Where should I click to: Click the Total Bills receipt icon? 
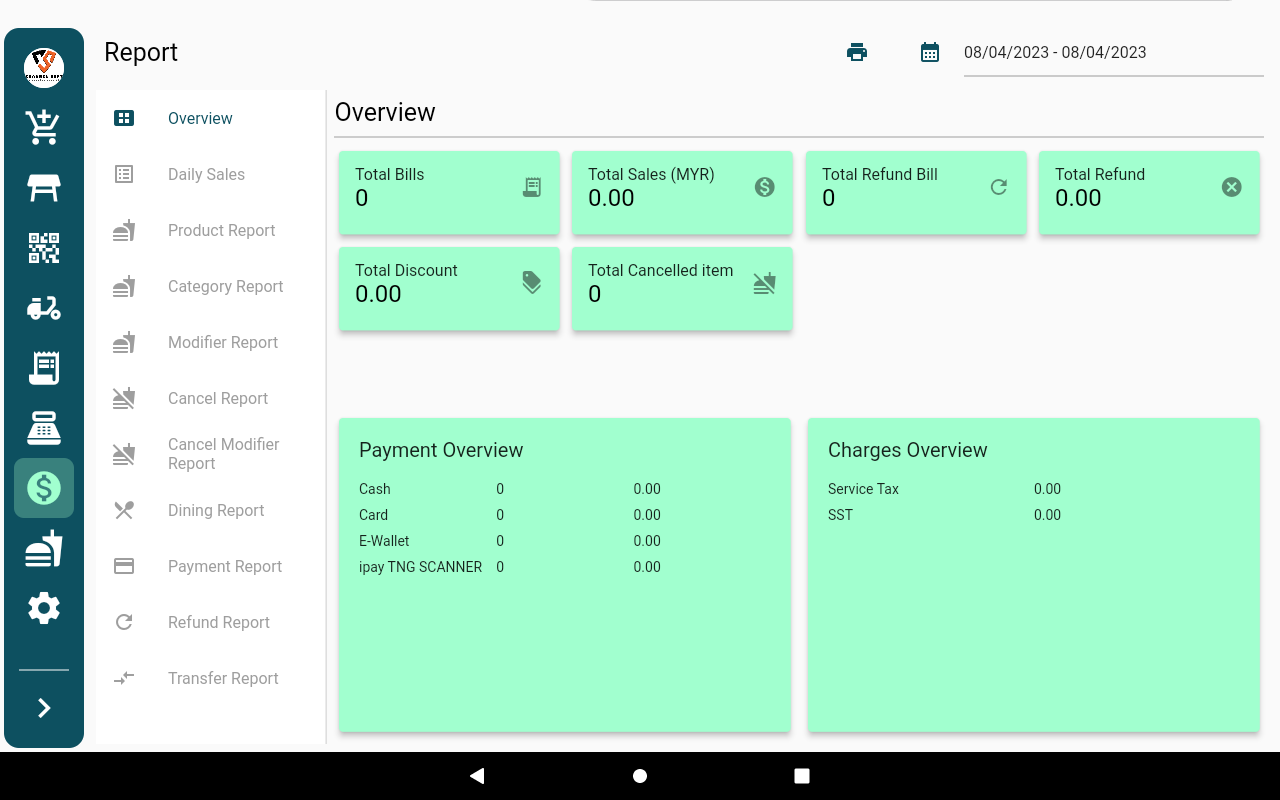pos(532,187)
